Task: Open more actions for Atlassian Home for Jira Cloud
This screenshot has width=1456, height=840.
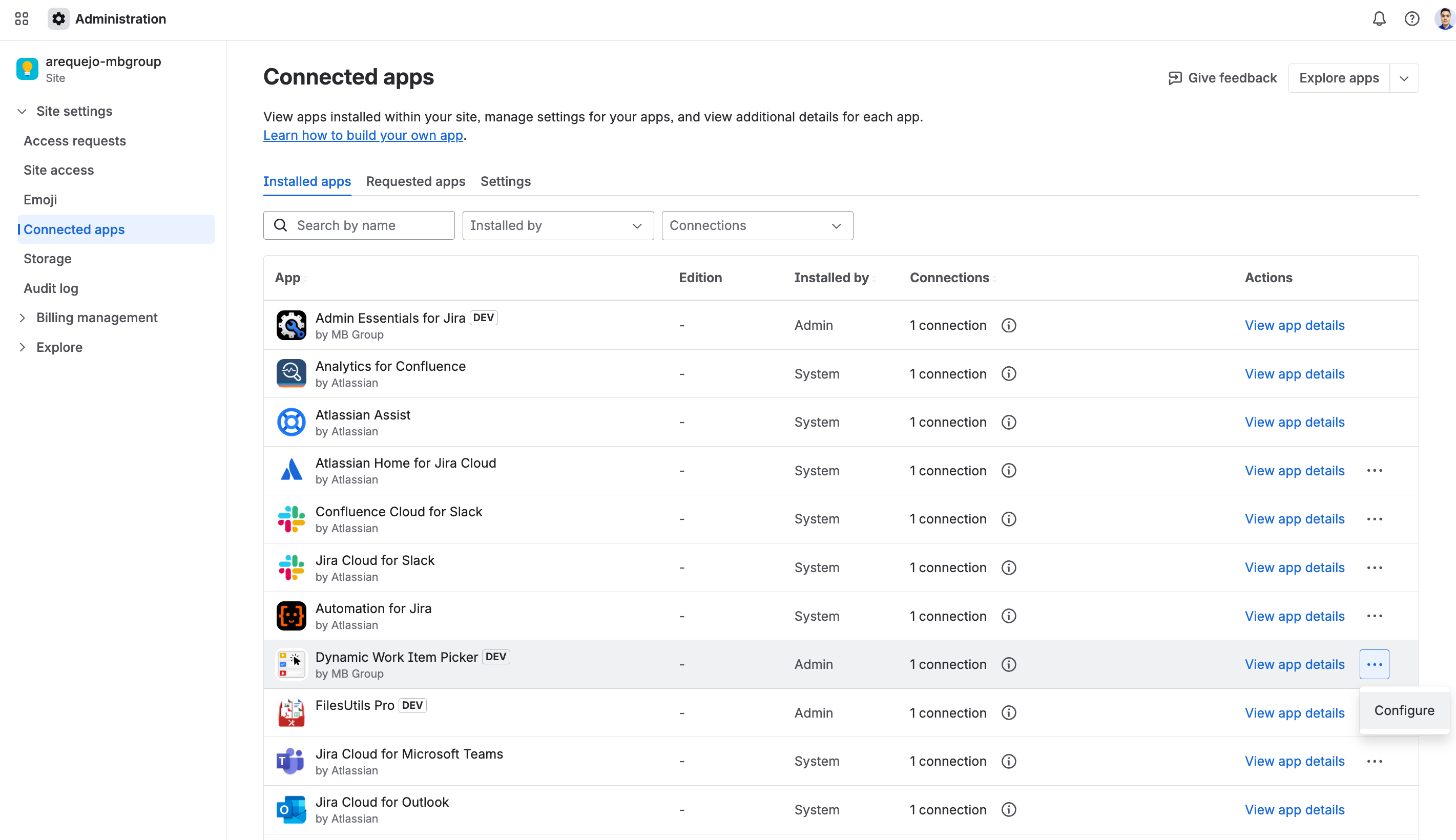Action: tap(1374, 471)
